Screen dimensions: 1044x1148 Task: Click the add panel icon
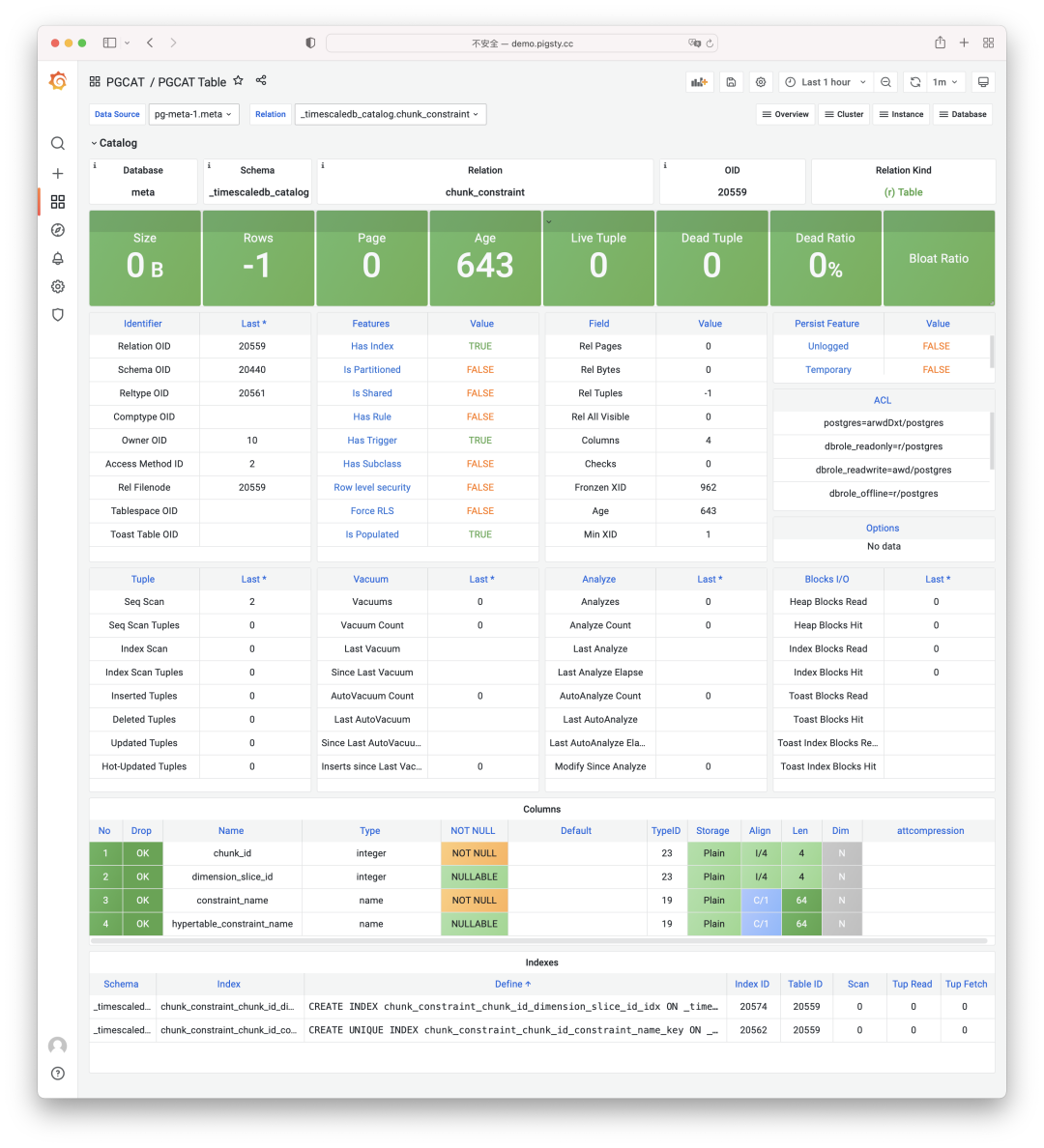tap(699, 82)
